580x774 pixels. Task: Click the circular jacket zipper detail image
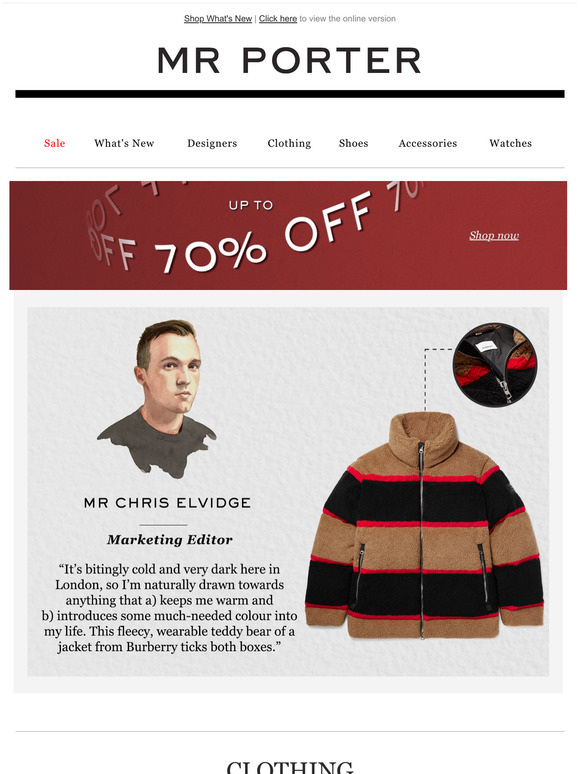coord(495,364)
